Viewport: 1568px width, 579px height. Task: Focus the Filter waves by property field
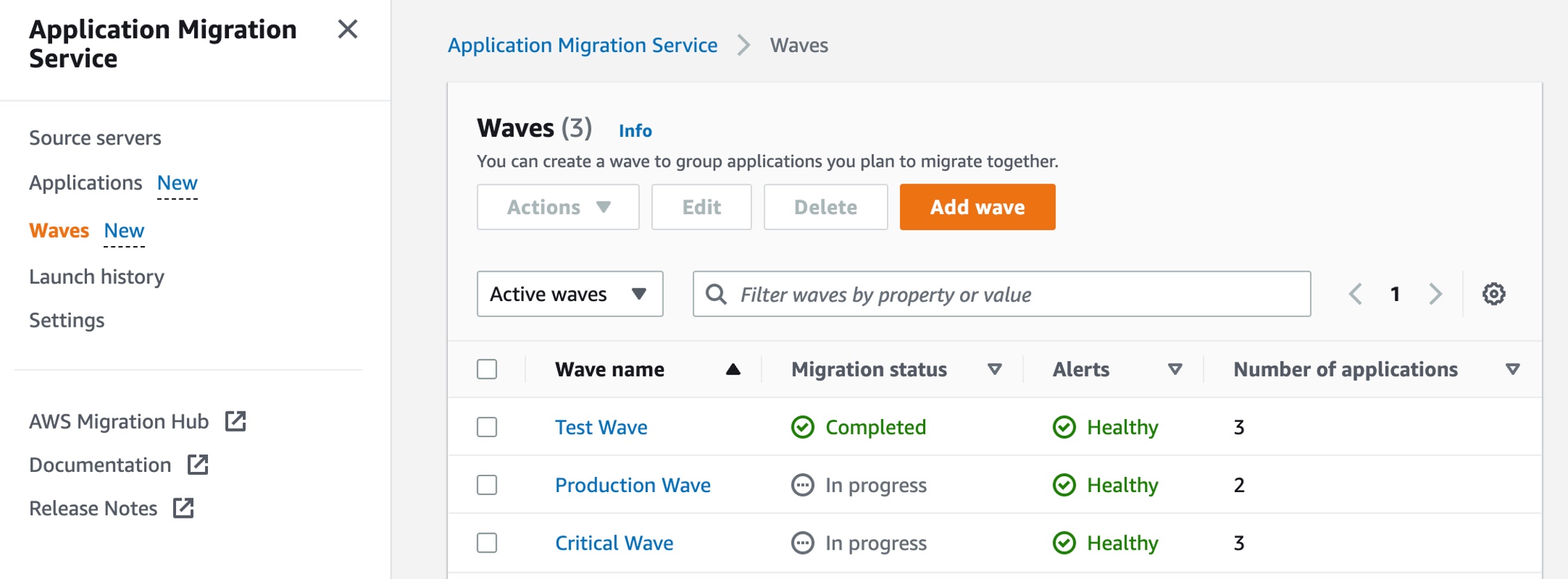1002,294
